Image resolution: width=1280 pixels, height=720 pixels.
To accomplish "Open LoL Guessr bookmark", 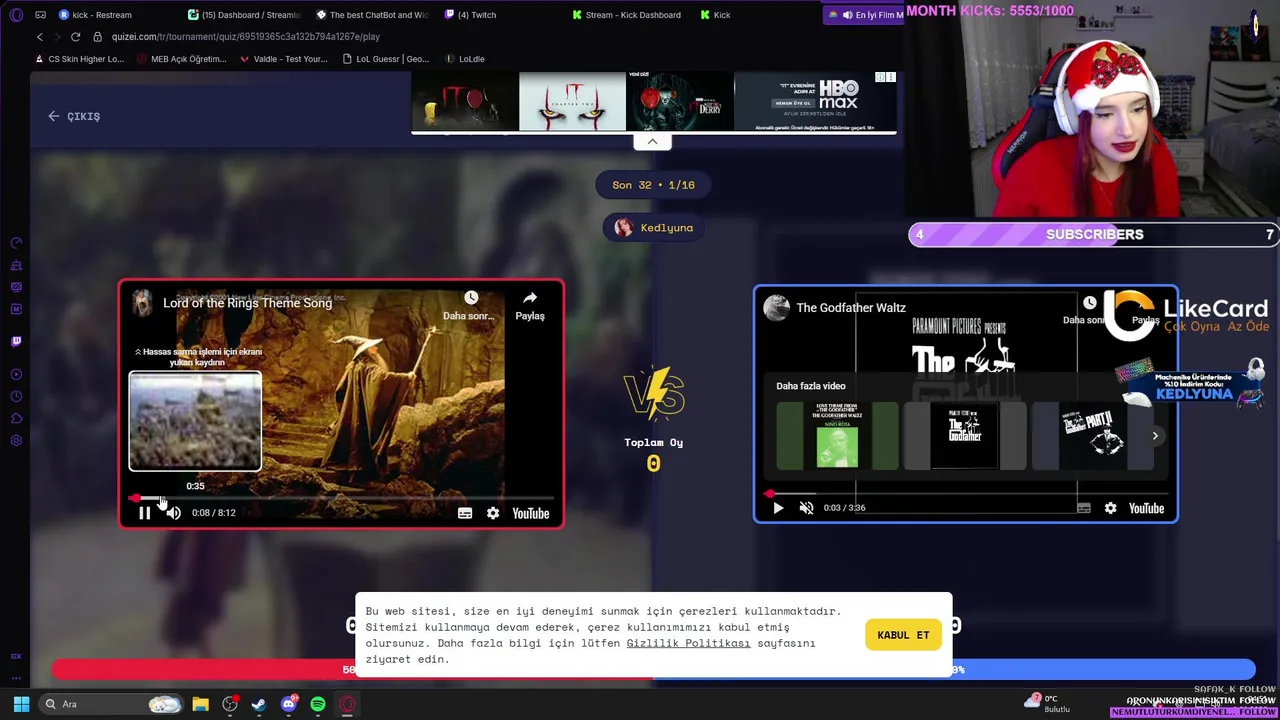I will click(385, 59).
